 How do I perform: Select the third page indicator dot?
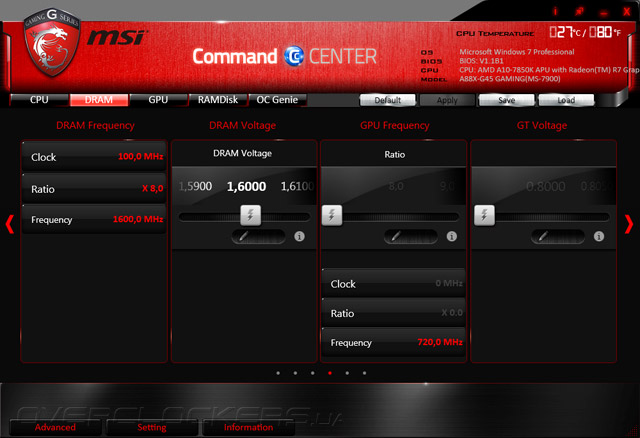312,373
